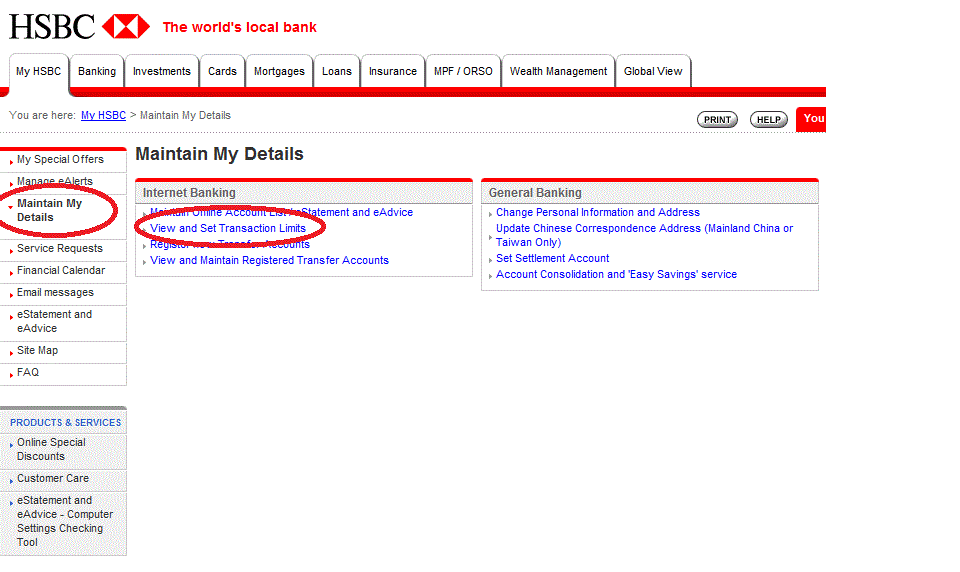
Task: Open View and Maintain Registered Transfer Accounts
Action: pyautogui.click(x=269, y=260)
